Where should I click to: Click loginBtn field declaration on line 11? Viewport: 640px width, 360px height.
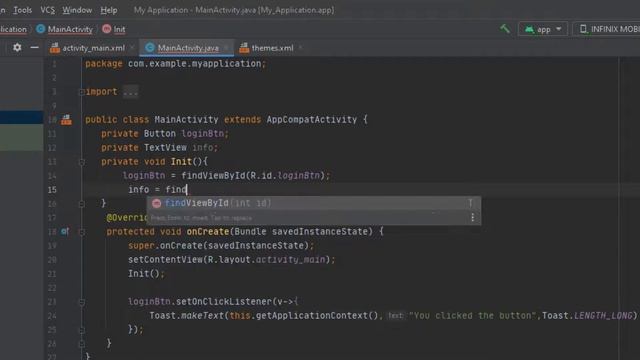[203, 133]
